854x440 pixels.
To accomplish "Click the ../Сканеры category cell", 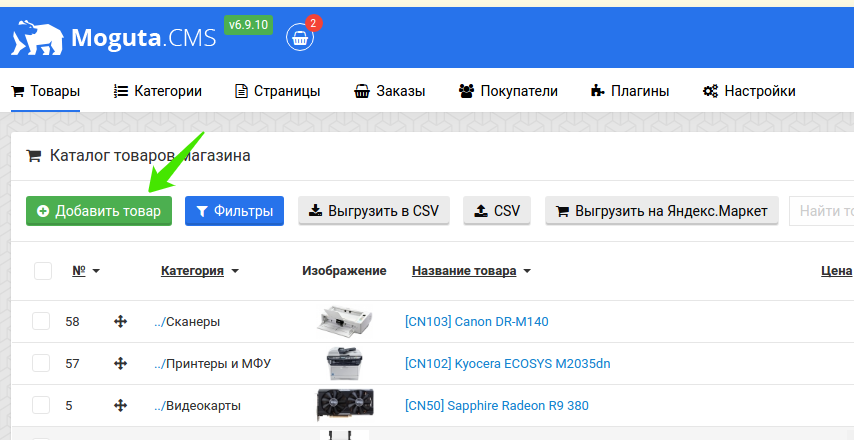I will [x=187, y=321].
